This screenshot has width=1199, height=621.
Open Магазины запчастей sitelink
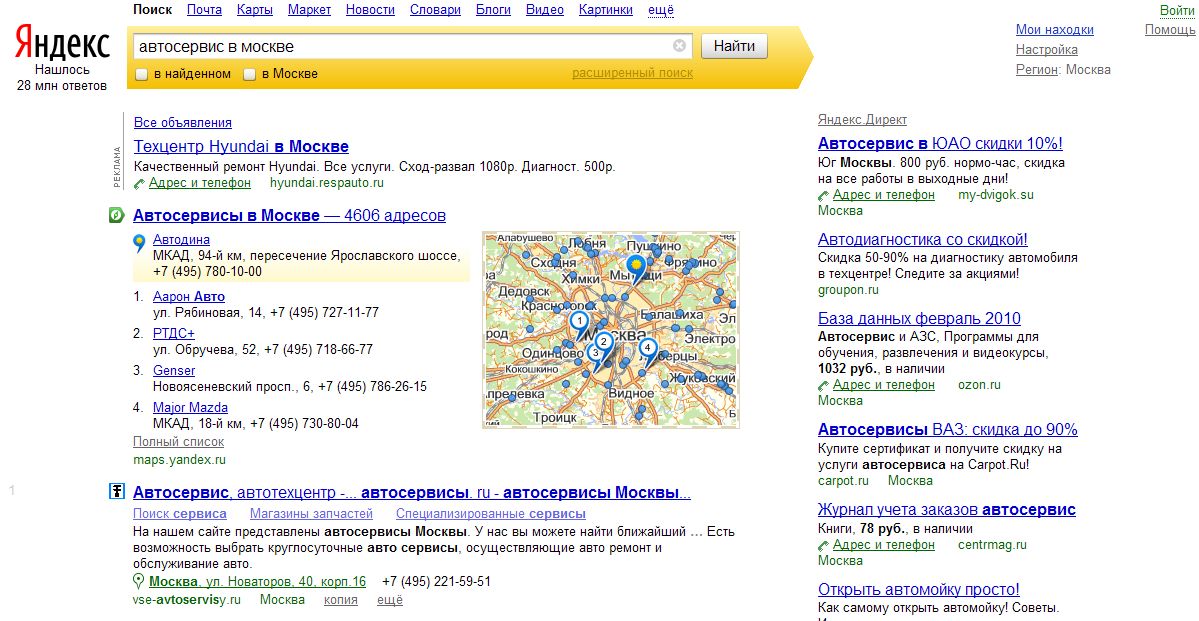[311, 513]
